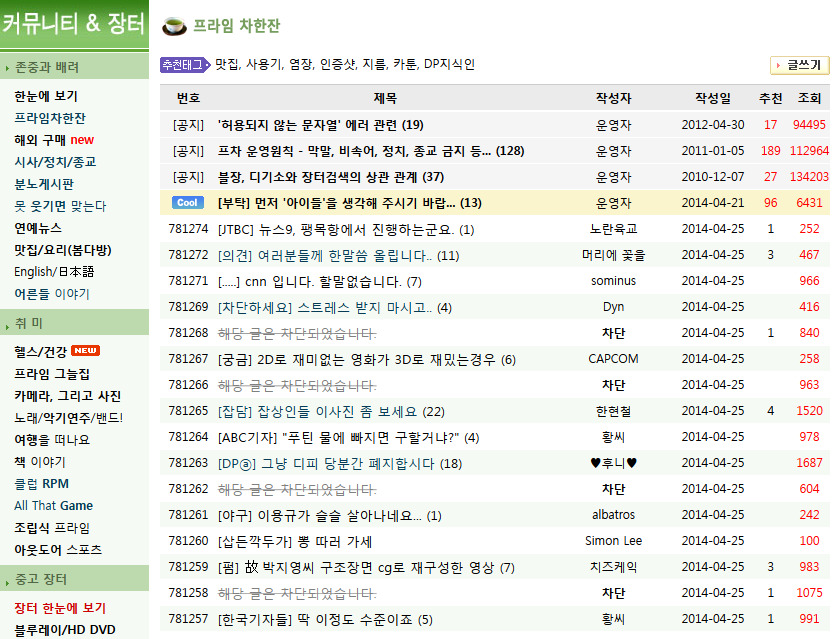Open post [차단하세요] 스트레스 받지 마시고

point(334,307)
